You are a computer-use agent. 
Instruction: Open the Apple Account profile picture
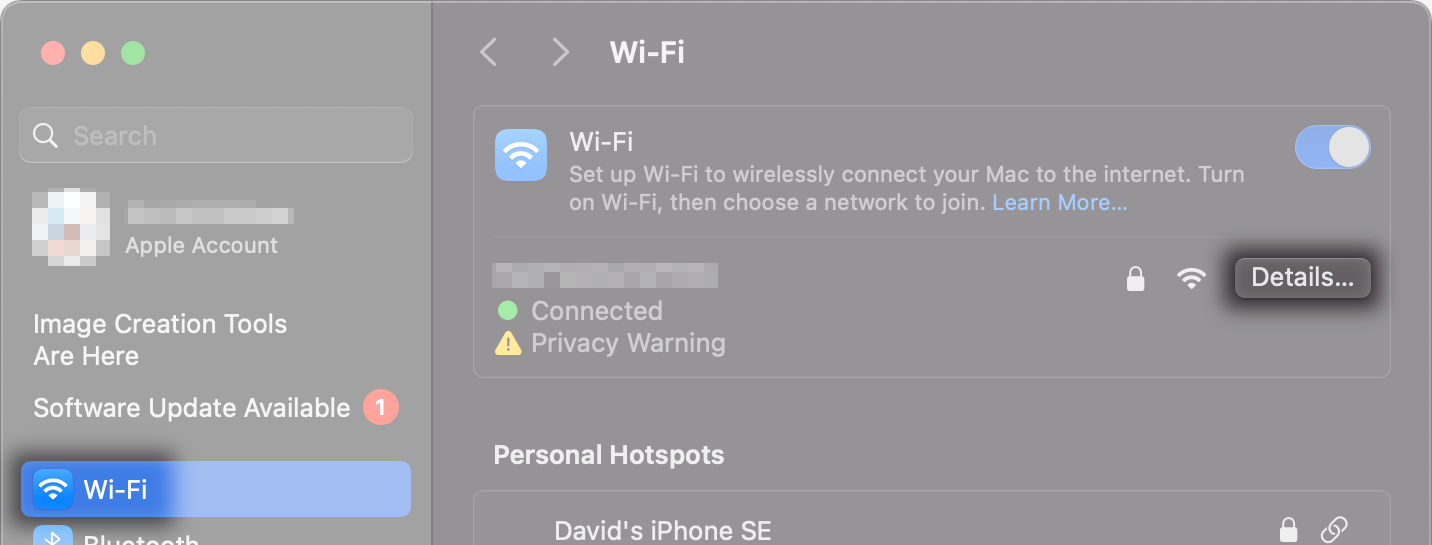pos(70,226)
